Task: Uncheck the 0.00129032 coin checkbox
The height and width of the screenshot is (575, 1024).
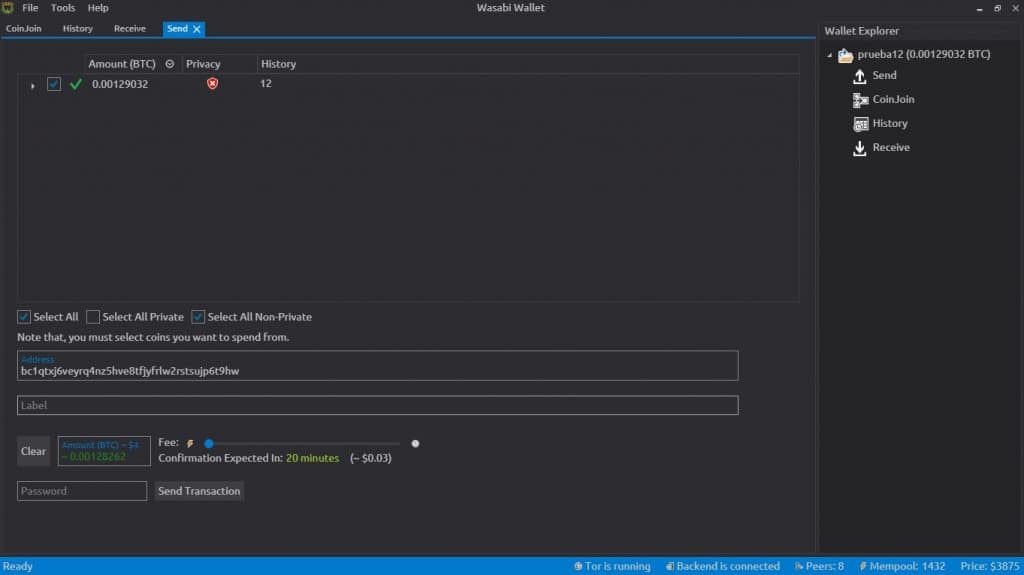Action: pos(54,84)
